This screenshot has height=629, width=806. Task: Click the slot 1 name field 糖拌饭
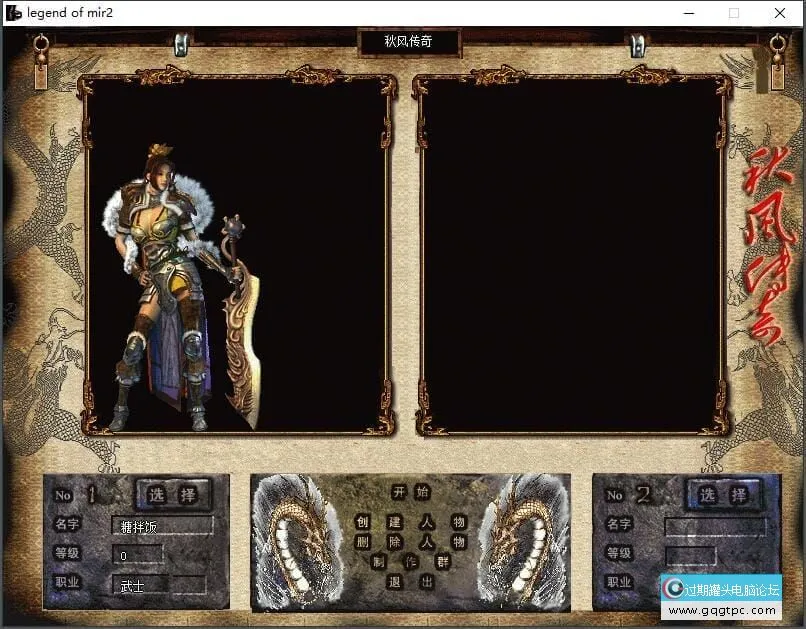[162, 525]
